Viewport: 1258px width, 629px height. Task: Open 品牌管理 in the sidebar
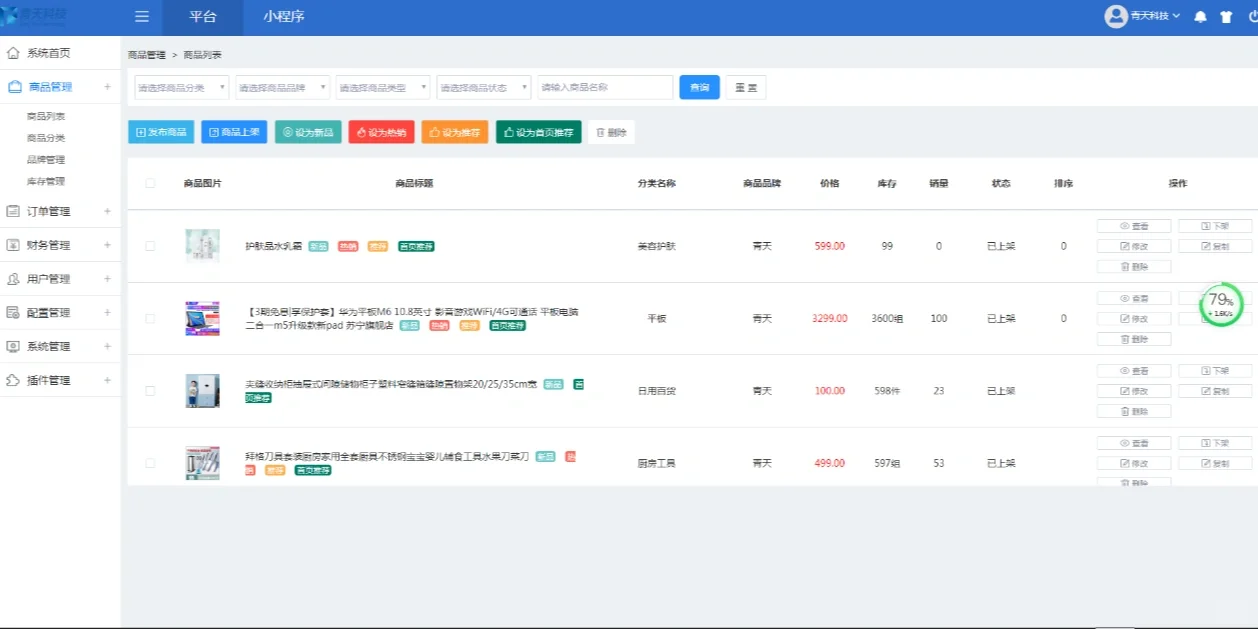point(46,160)
